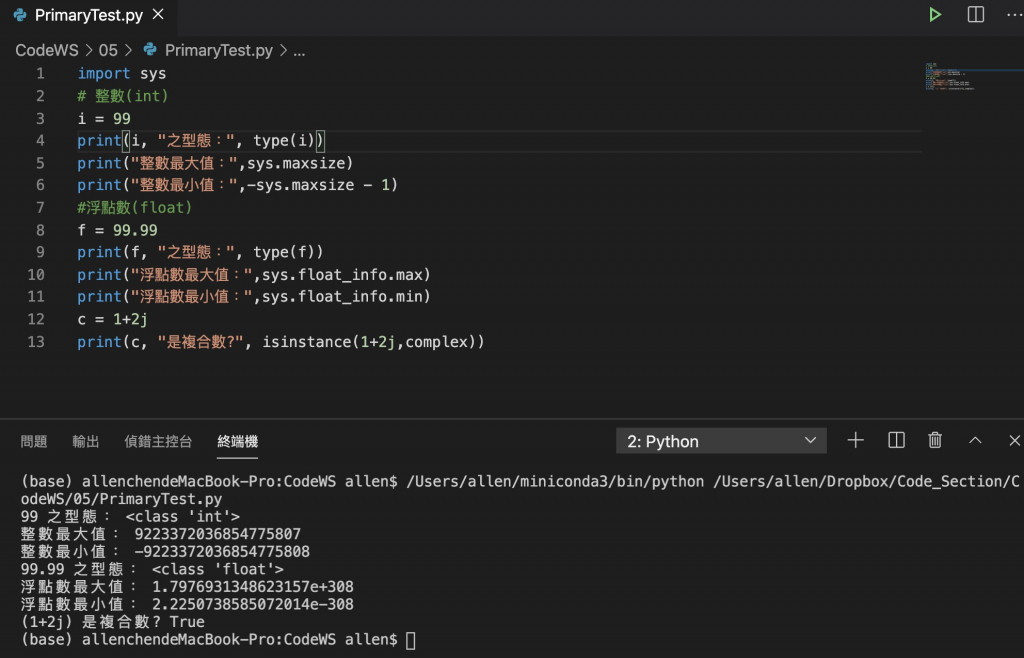
Task: Select the PrimaryTest.py editor tab
Action: 88,15
